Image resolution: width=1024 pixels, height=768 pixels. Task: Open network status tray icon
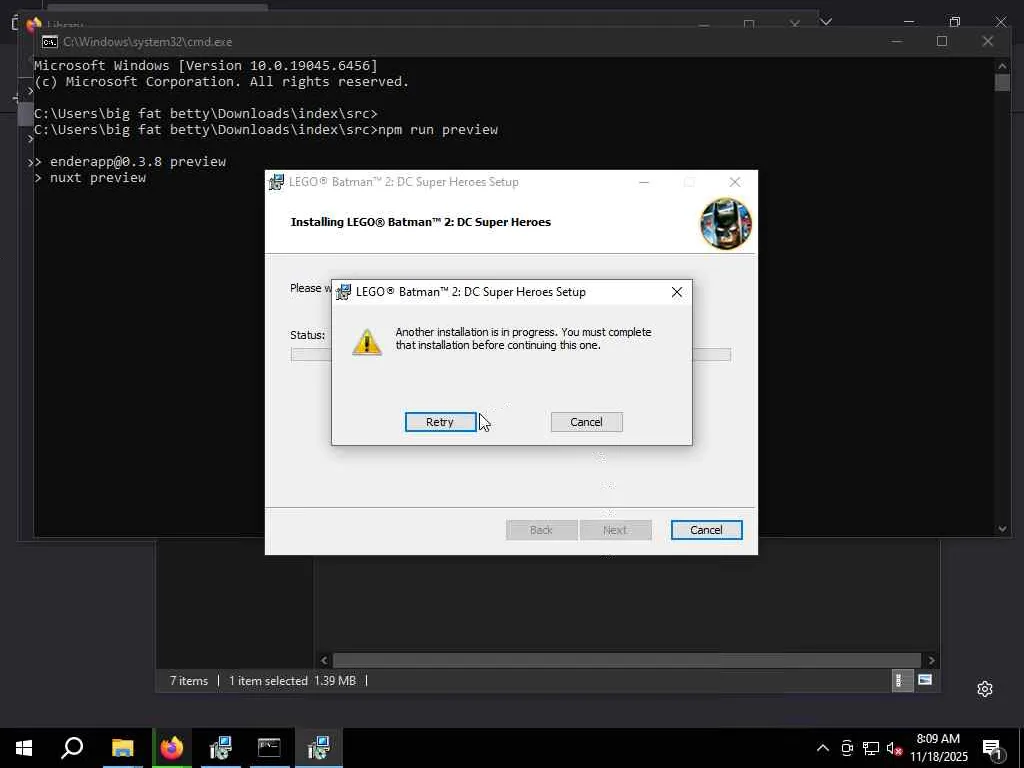click(x=871, y=748)
